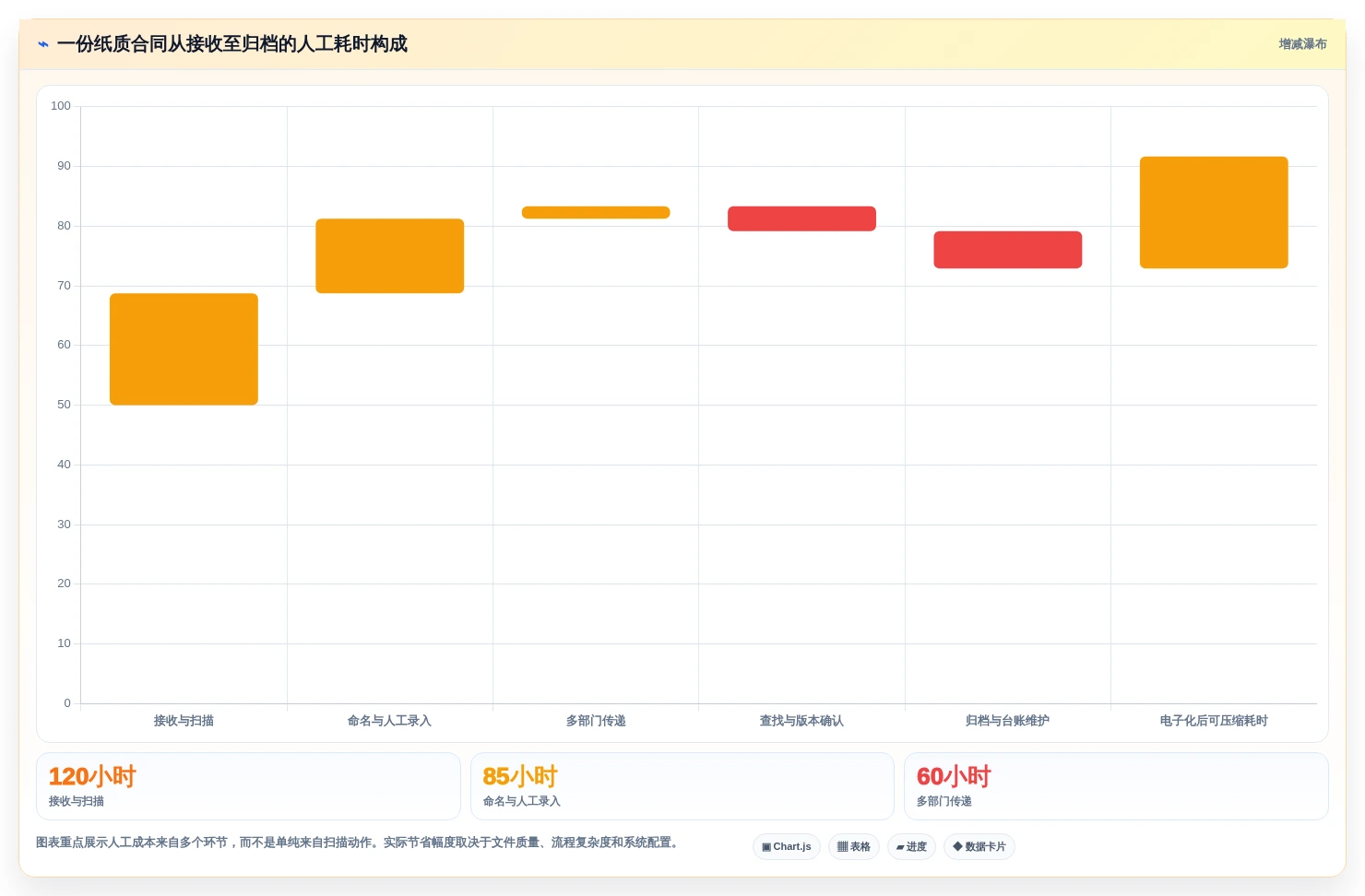The width and height of the screenshot is (1365, 896).
Task: Select the 电子化后可压缩耗时 orange bar
Action: click(x=1214, y=213)
